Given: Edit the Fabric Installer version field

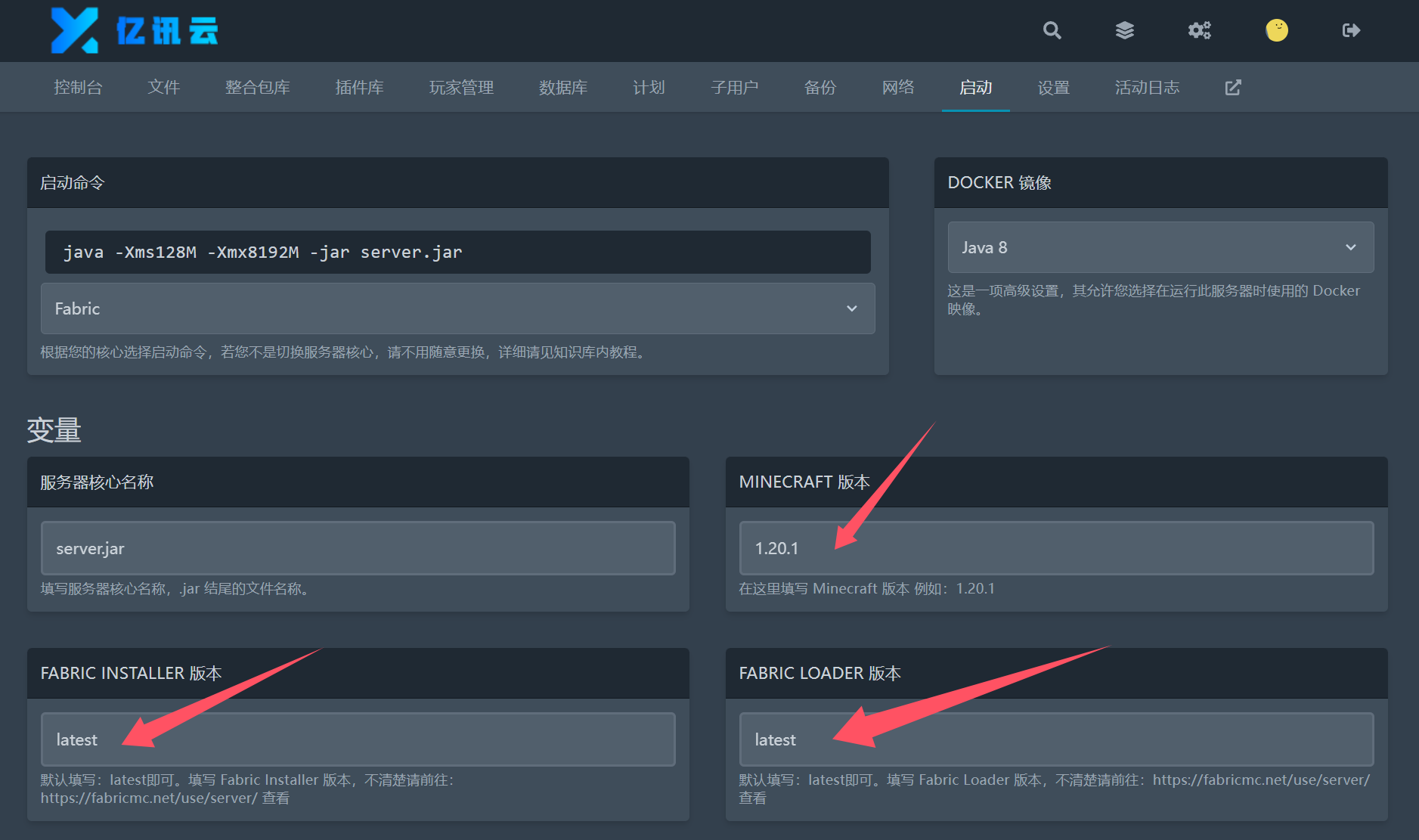Looking at the screenshot, I should [x=358, y=739].
